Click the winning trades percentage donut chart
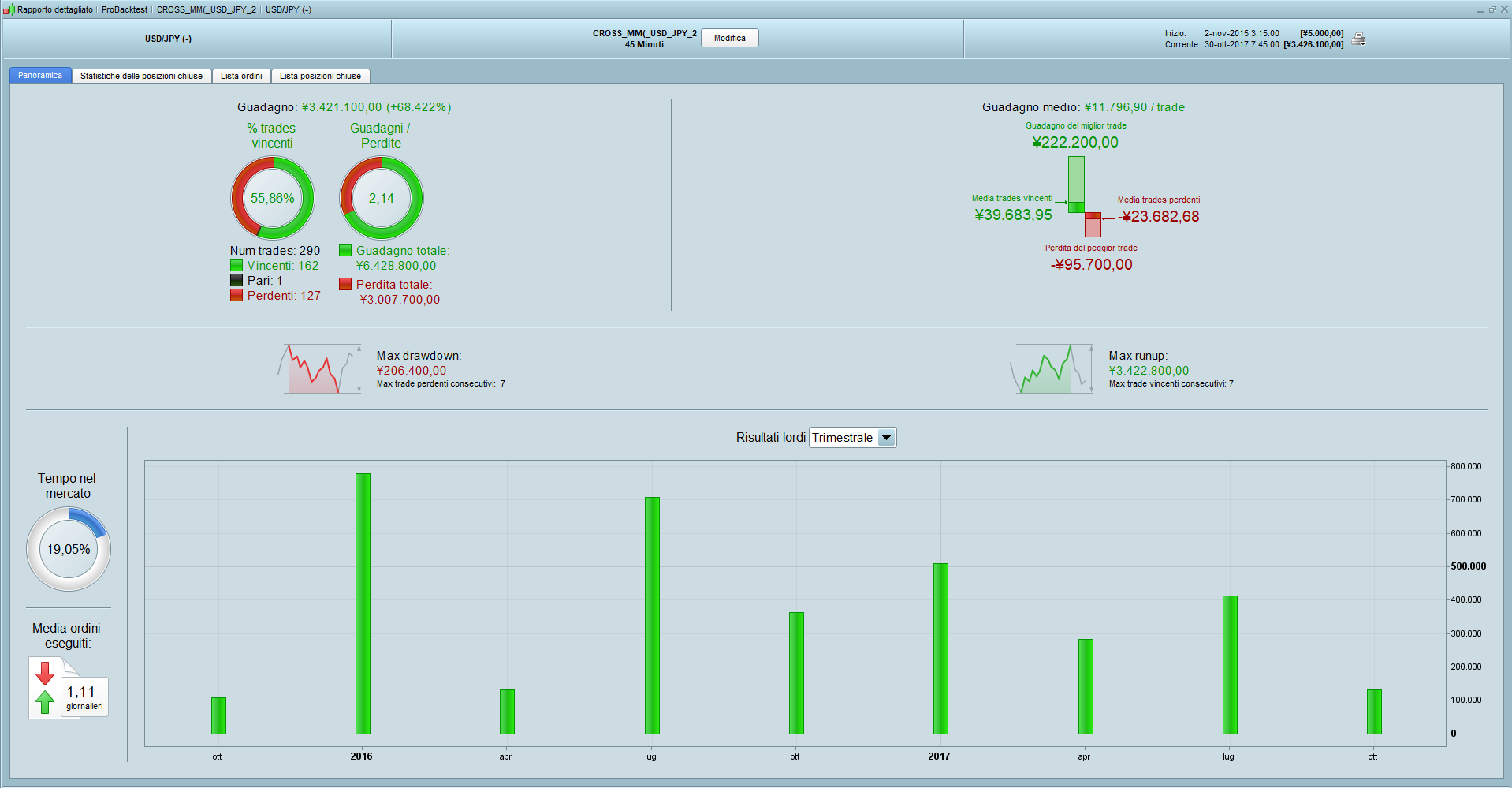1512x788 pixels. [x=273, y=198]
